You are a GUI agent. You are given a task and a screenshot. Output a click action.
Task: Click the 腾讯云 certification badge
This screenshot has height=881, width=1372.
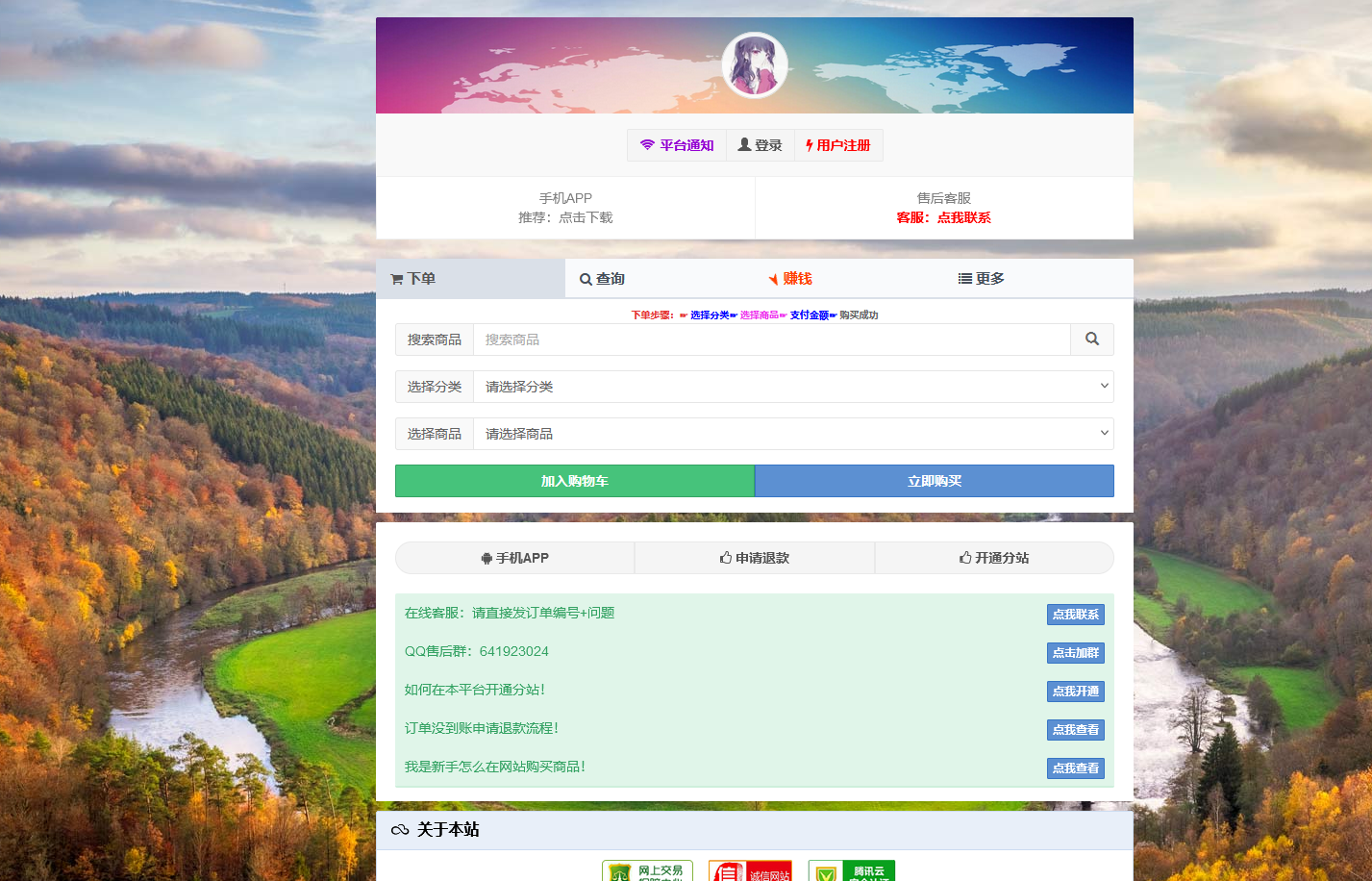pyautogui.click(x=852, y=870)
